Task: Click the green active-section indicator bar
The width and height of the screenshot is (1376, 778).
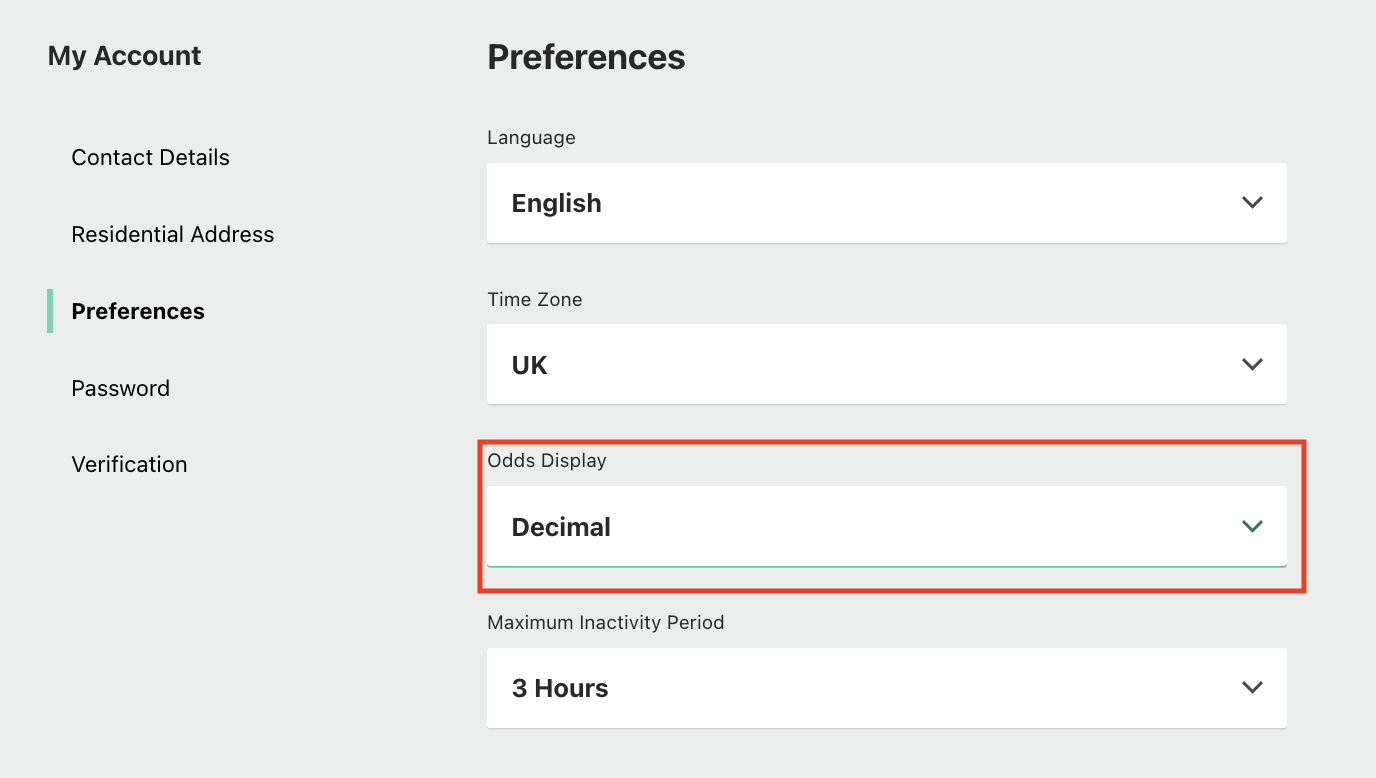Action: pos(50,311)
